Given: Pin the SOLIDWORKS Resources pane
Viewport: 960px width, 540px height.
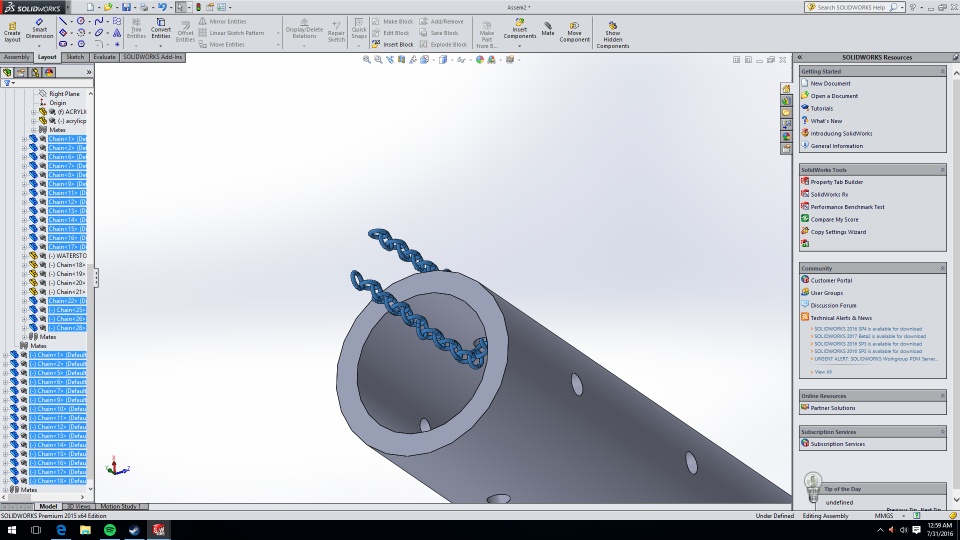Looking at the screenshot, I should tap(955, 57).
